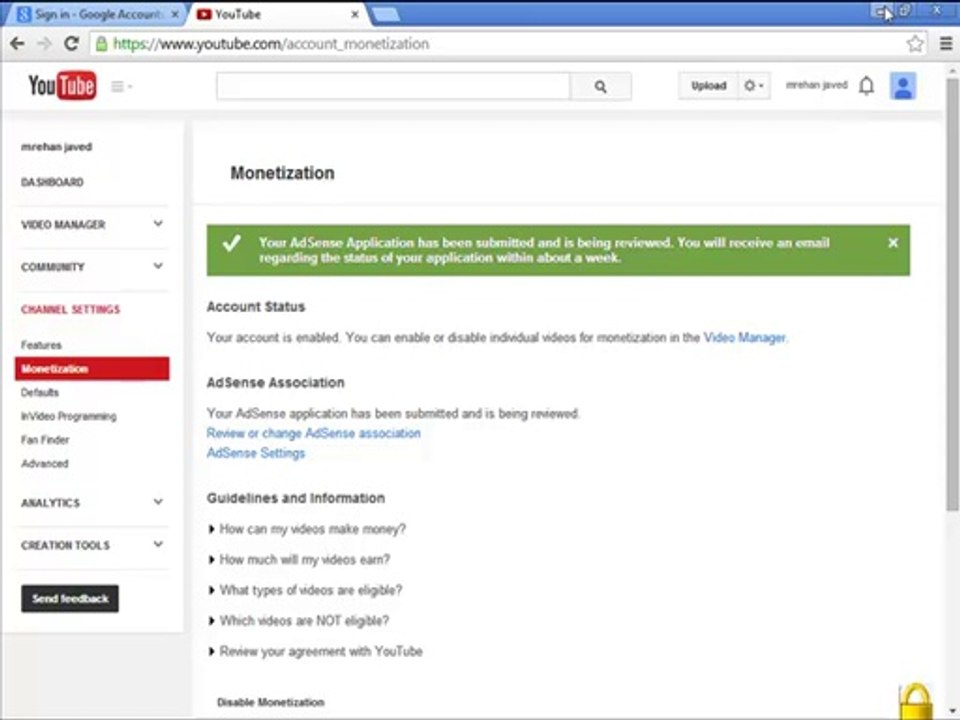The width and height of the screenshot is (960, 720).
Task: Click the AdSense Association heading
Action: pyautogui.click(x=276, y=383)
